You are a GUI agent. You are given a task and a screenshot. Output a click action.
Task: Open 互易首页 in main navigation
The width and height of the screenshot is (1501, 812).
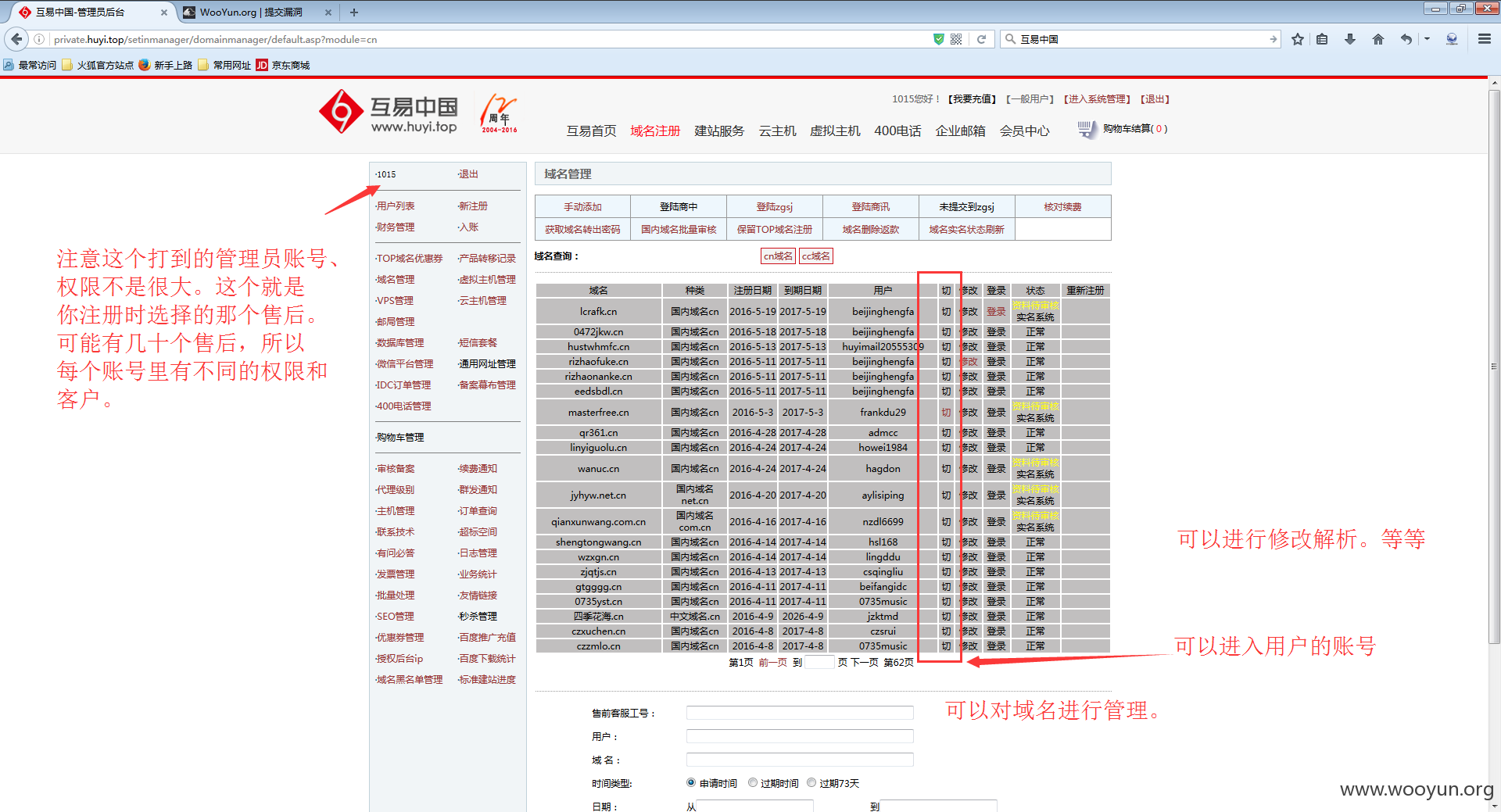(x=591, y=131)
